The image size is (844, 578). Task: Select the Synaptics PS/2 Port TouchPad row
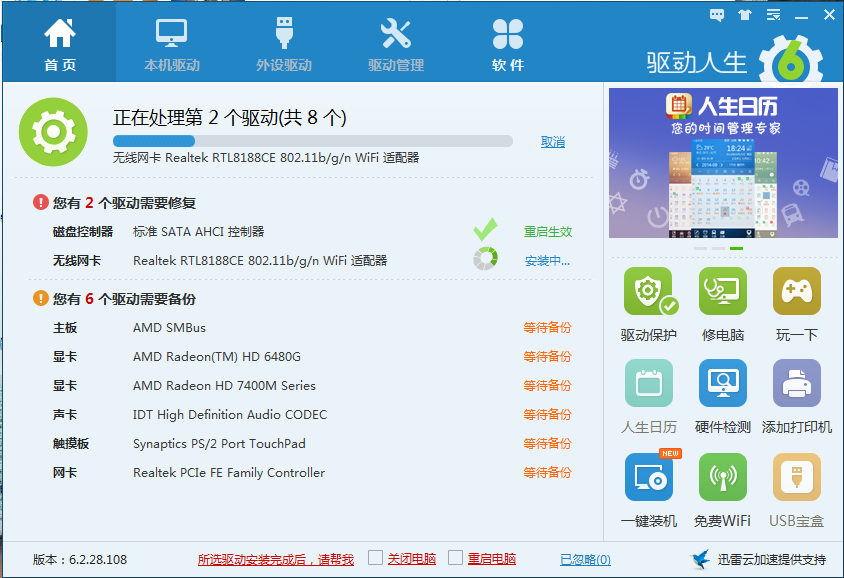312,444
